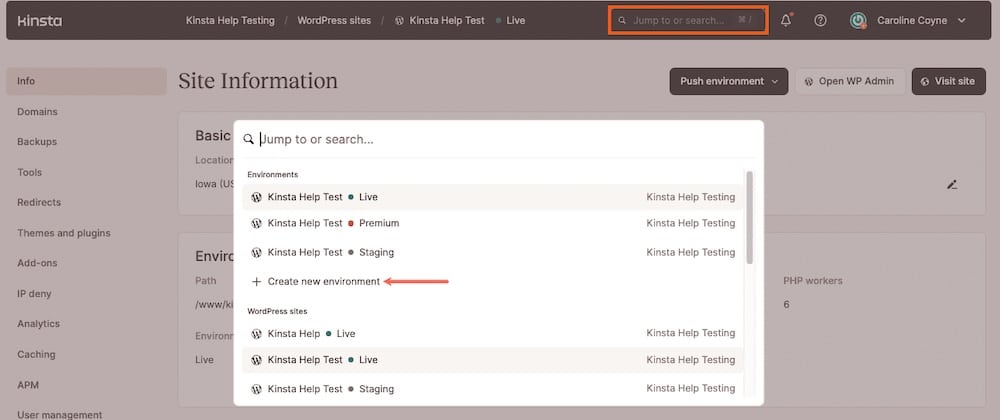Click the top bar search field
The width and height of the screenshot is (1000, 420).
click(688, 20)
